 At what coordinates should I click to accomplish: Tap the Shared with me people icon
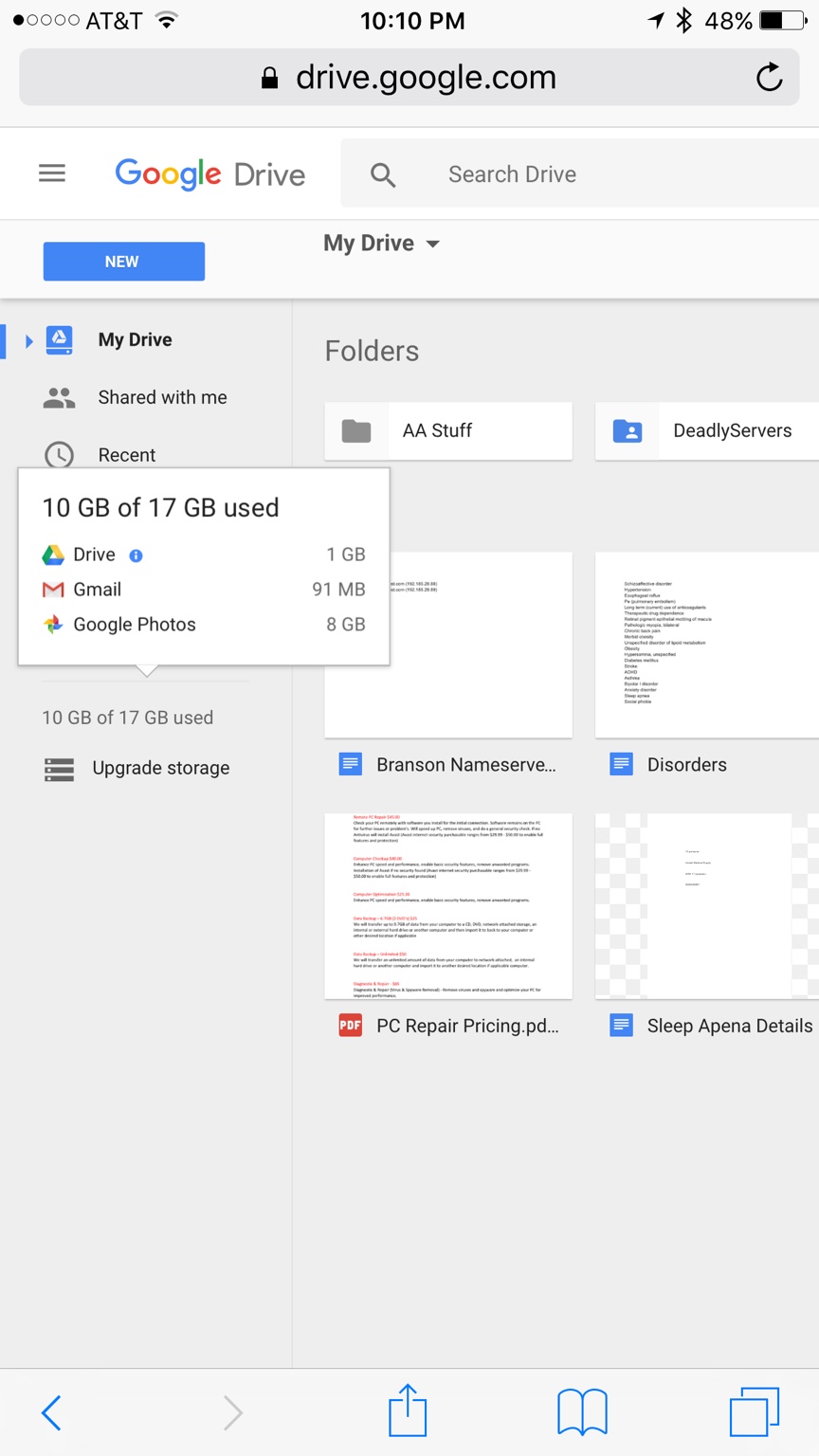[x=59, y=398]
